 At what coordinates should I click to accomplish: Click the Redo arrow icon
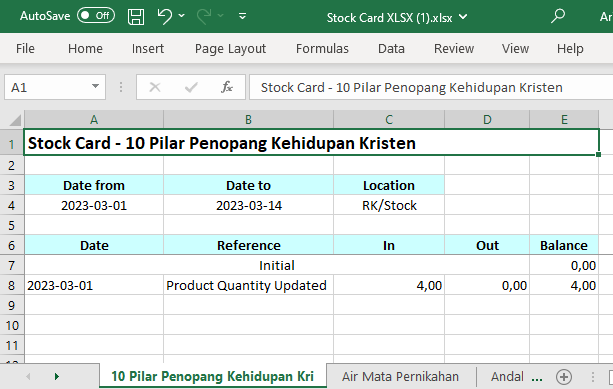coord(204,16)
